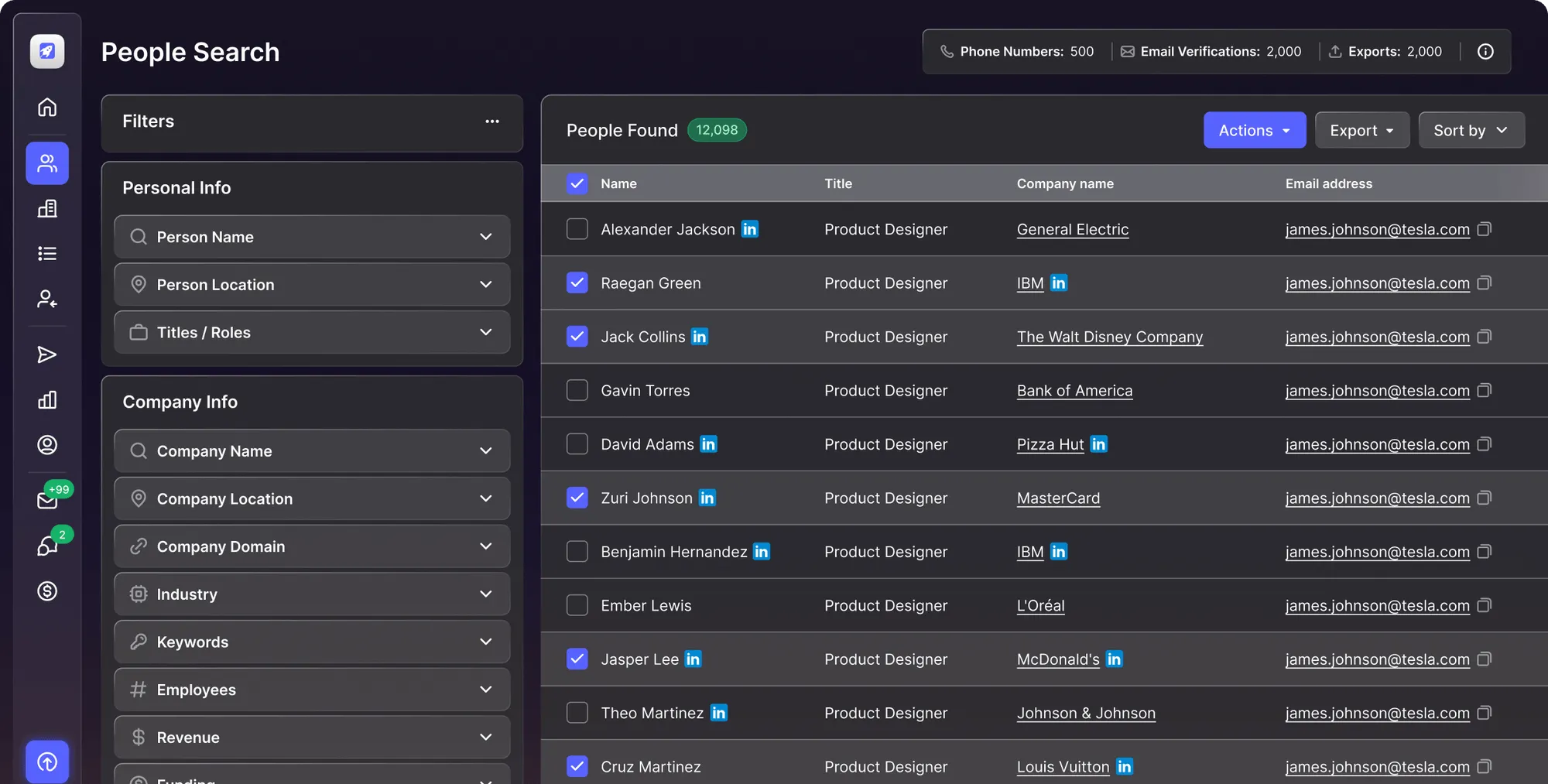This screenshot has height=784, width=1548.
Task: Open the notifications icon with badge 2
Action: 47,546
